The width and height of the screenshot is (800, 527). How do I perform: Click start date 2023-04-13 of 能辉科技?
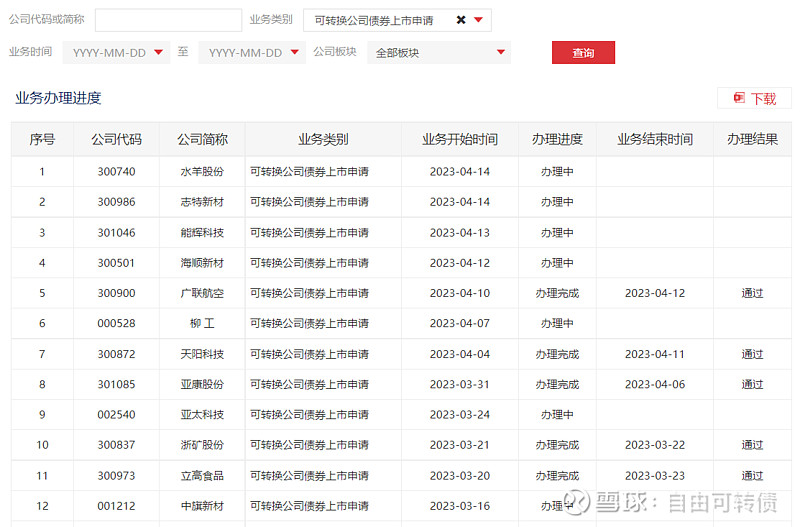[460, 233]
